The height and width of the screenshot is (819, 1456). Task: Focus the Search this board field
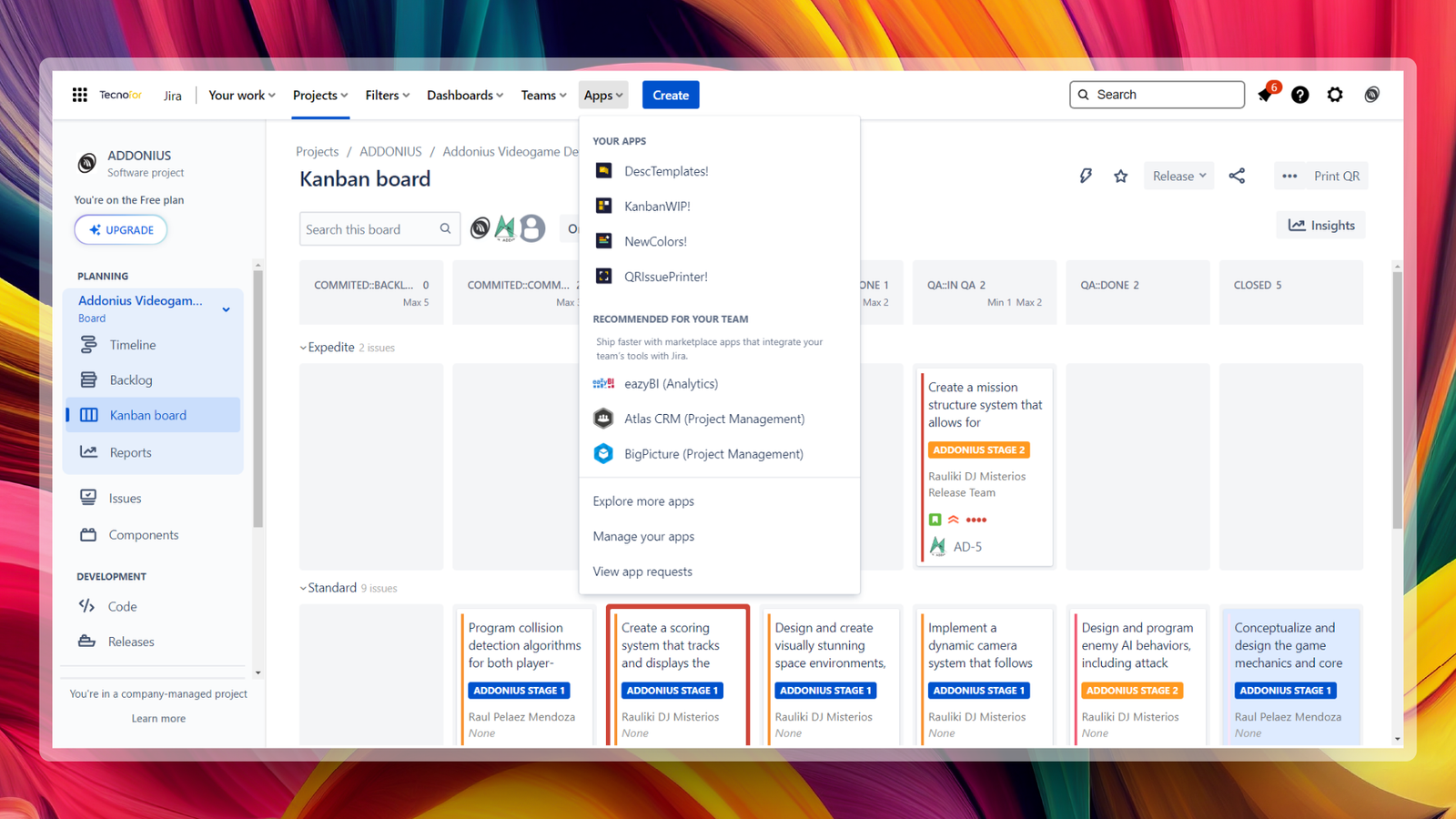point(379,229)
